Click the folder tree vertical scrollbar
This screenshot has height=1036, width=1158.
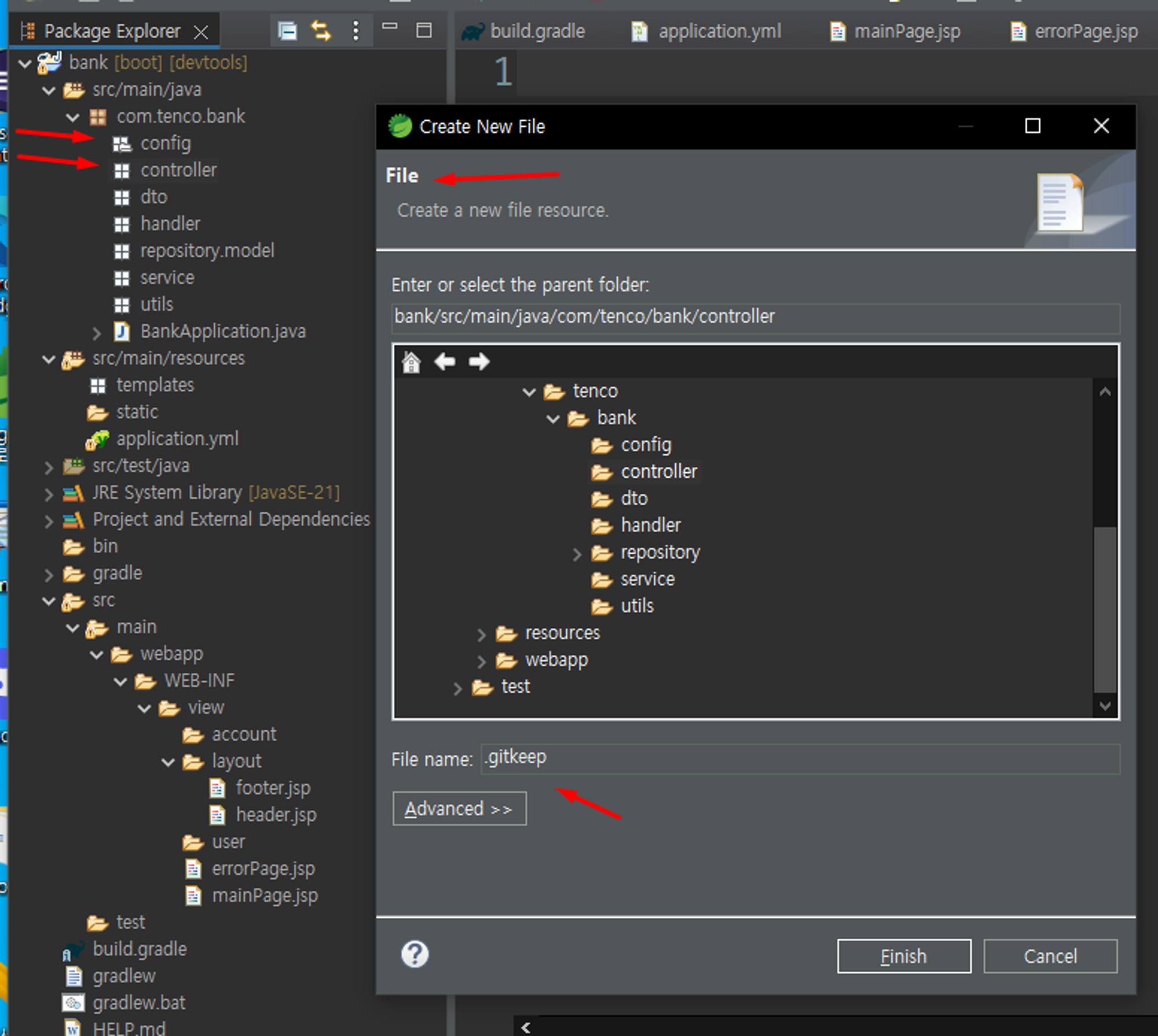coord(1105,608)
